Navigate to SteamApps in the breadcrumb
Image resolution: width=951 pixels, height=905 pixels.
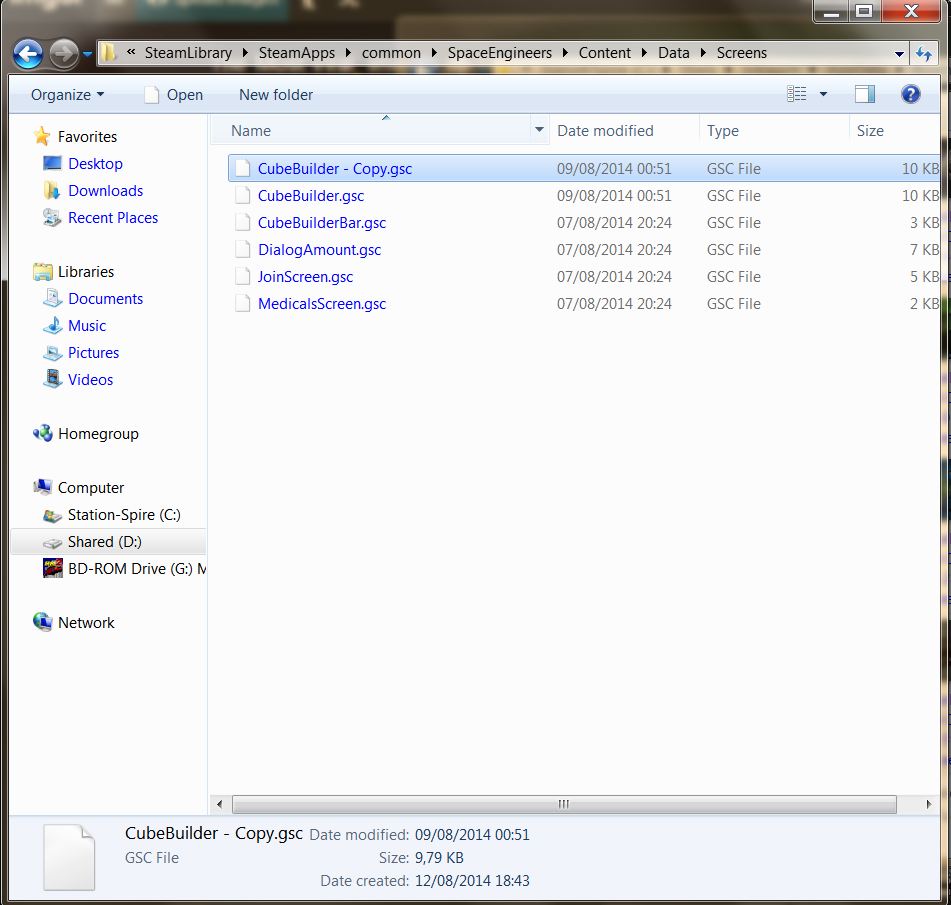pos(297,53)
